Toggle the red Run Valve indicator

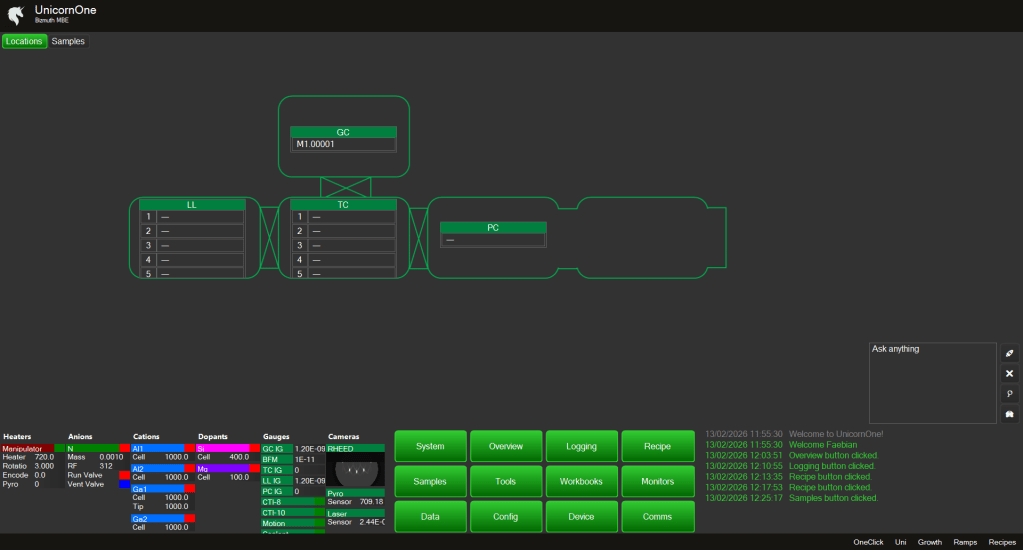click(124, 475)
